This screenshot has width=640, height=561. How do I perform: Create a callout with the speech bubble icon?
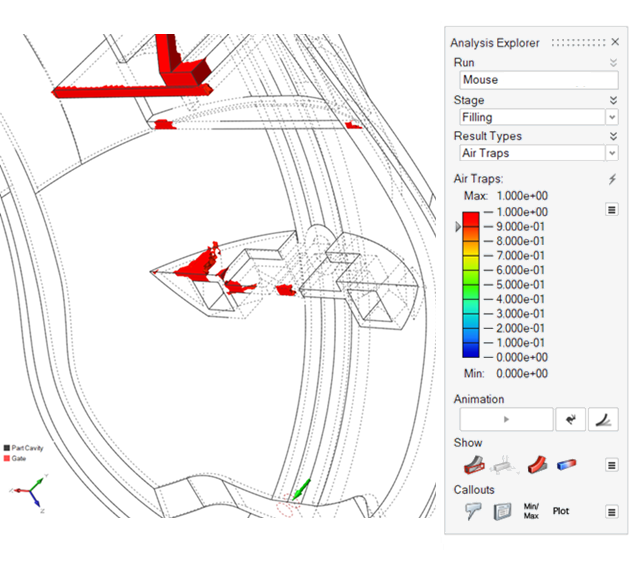click(474, 511)
